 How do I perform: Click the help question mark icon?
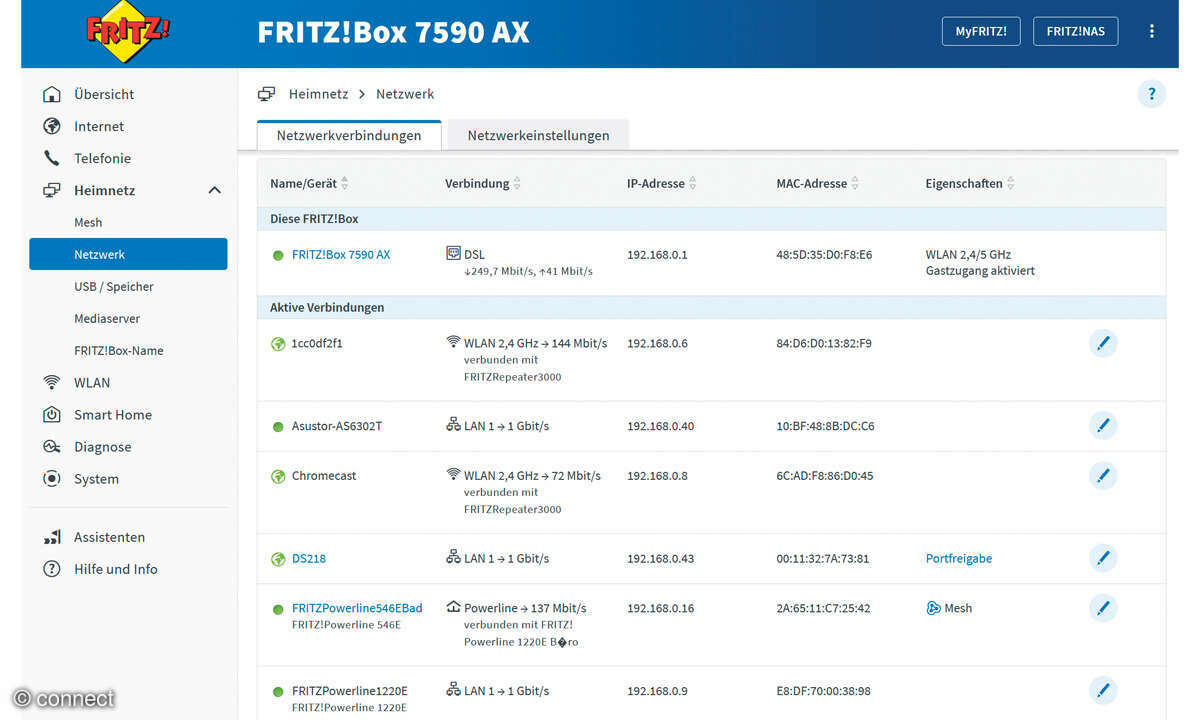point(1151,94)
